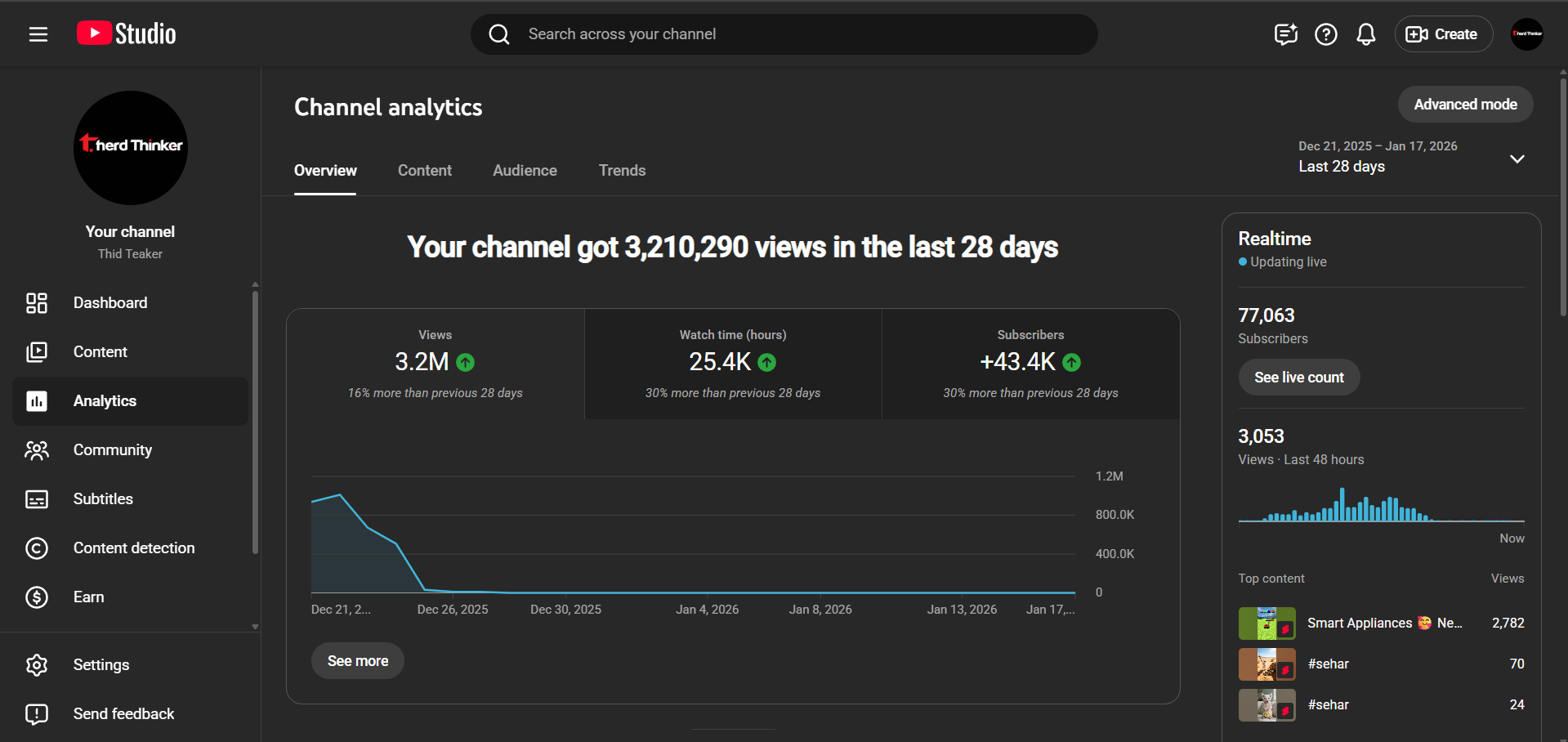This screenshot has width=1568, height=742.
Task: Click the YouTube Studio logo
Action: pyautogui.click(x=127, y=34)
